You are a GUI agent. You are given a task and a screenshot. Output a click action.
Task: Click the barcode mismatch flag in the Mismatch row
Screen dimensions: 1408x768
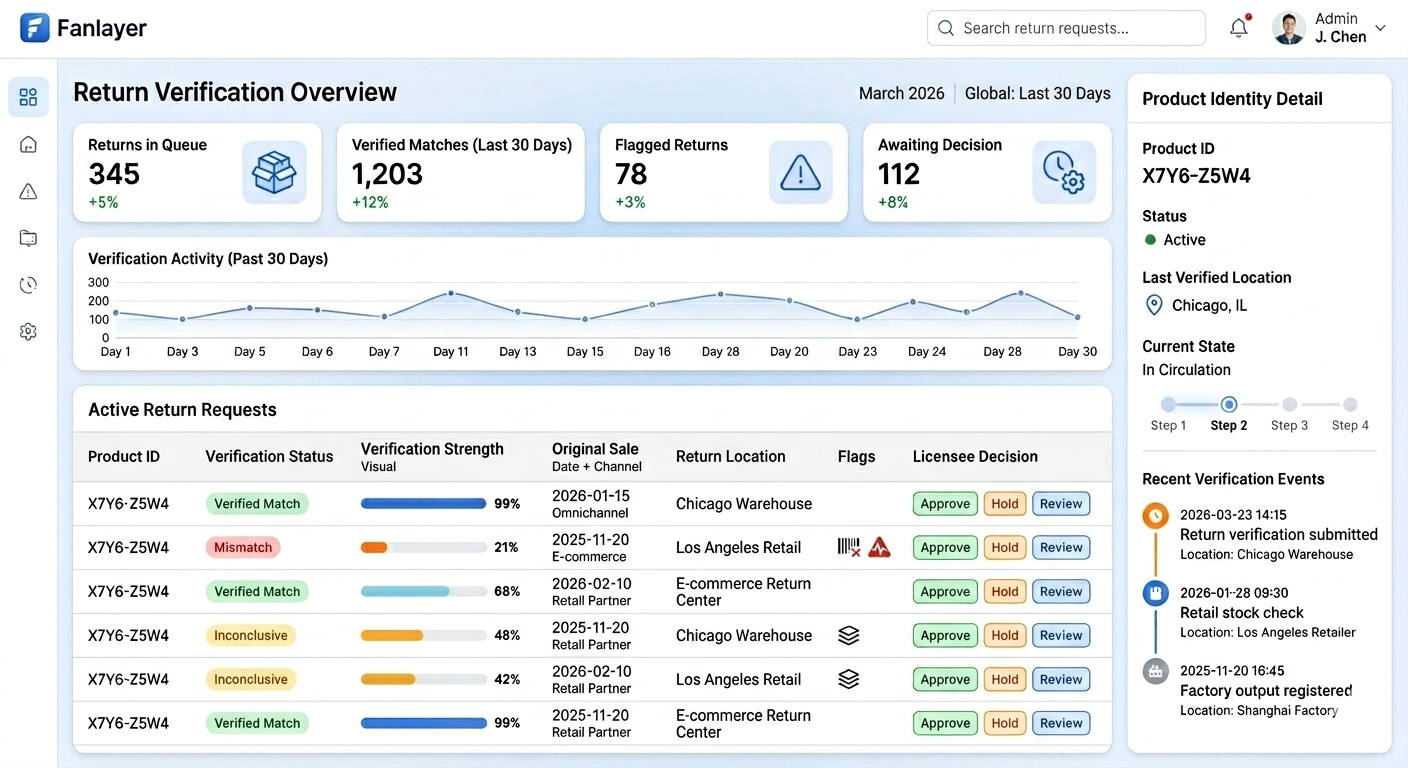[x=846, y=547]
